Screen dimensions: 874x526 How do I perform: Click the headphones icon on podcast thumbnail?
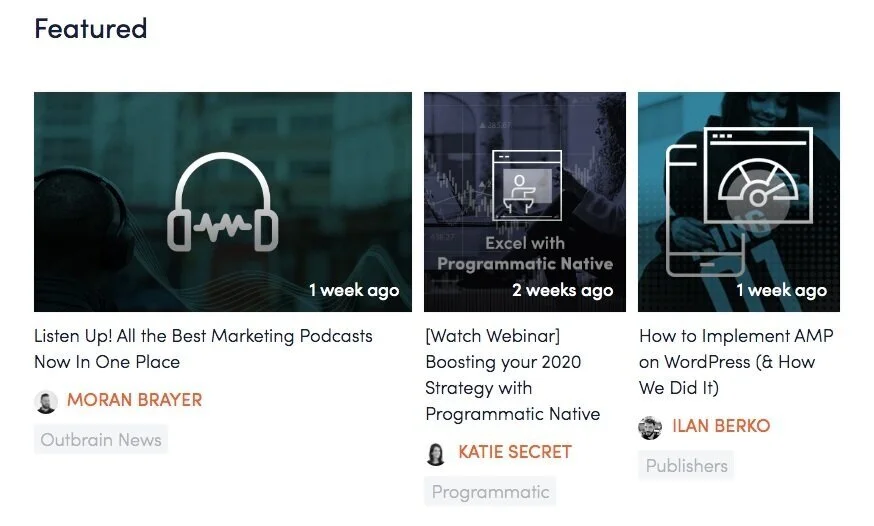click(x=223, y=202)
